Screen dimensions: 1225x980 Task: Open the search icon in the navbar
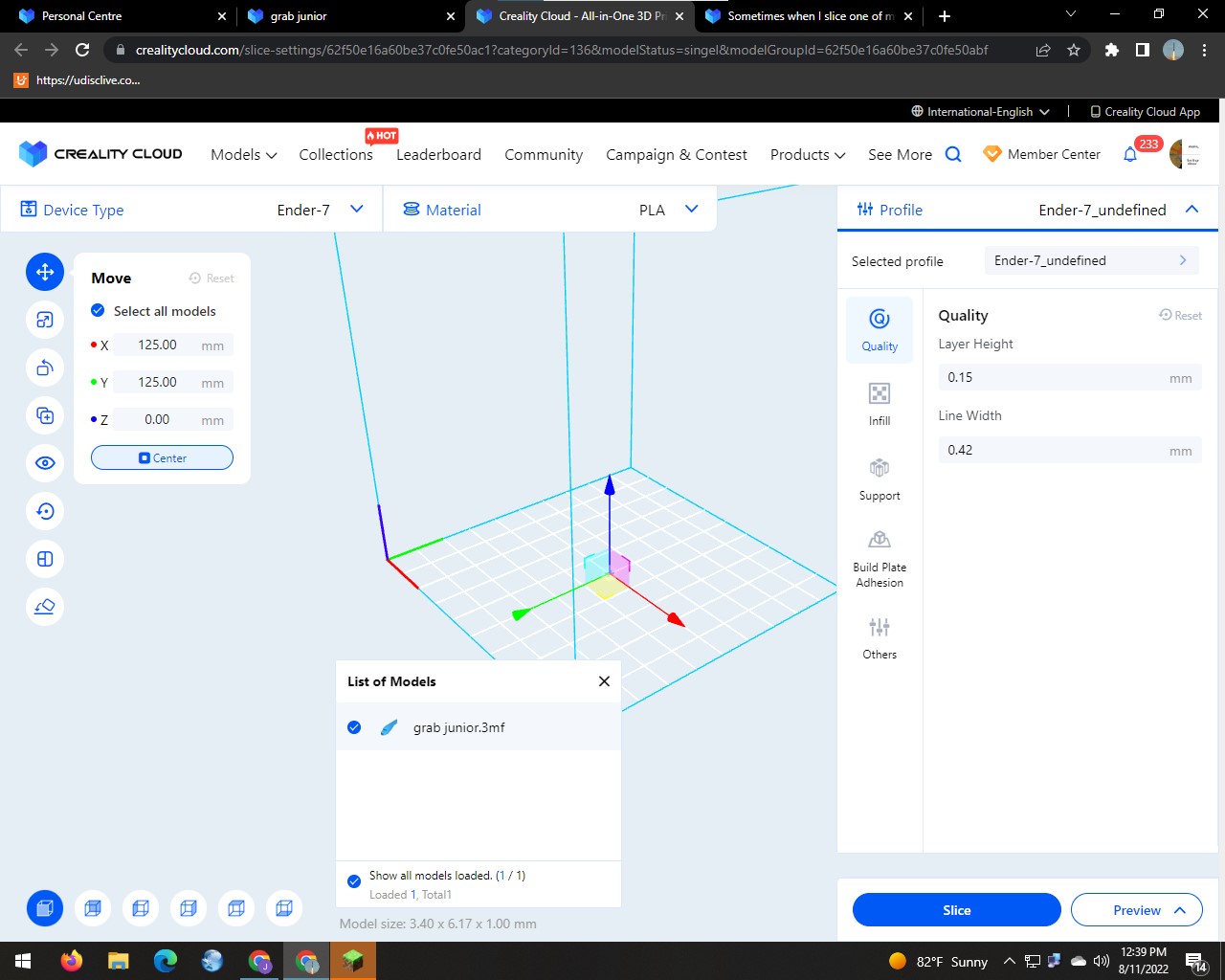[953, 153]
